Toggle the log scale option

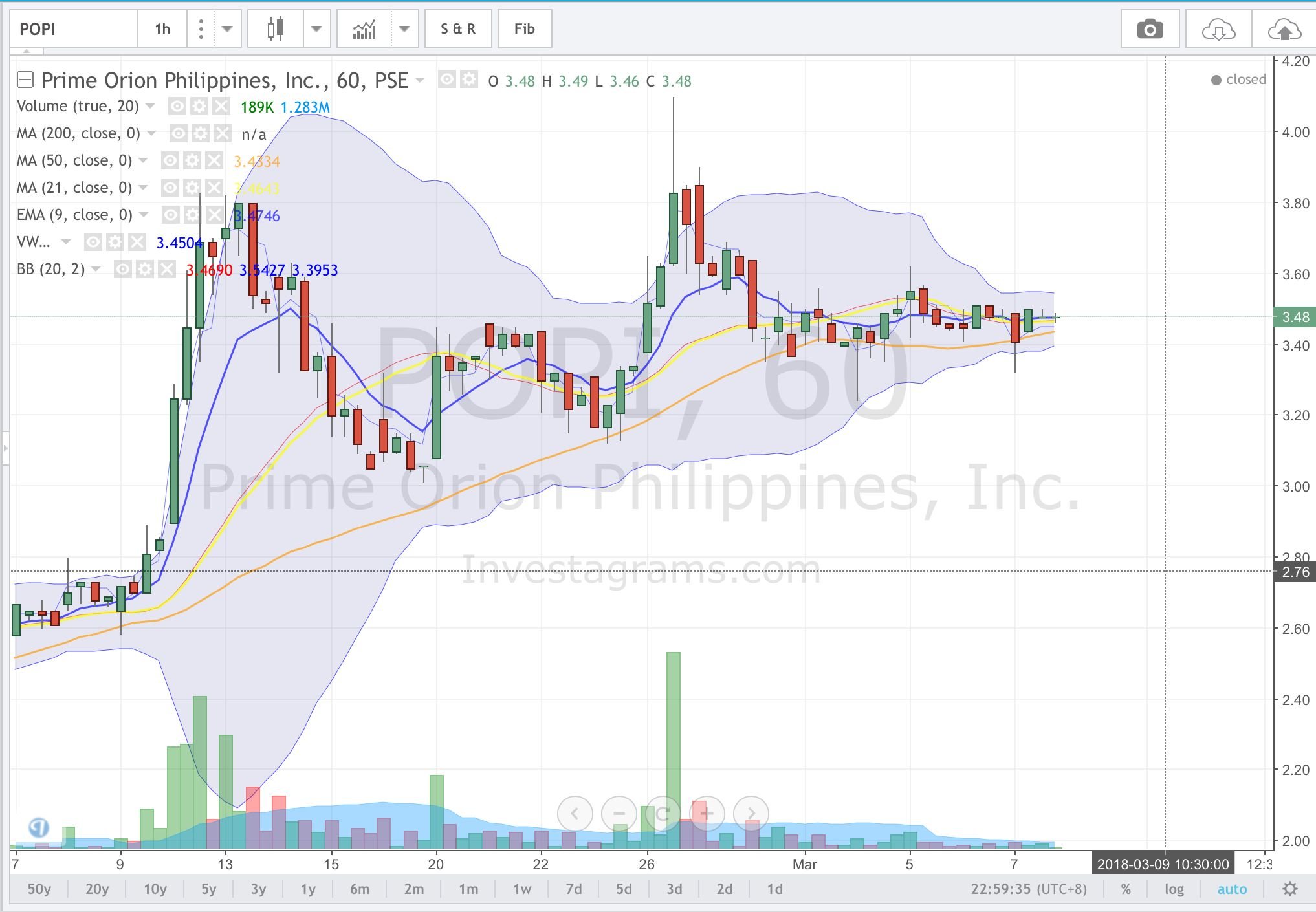coord(1174,889)
